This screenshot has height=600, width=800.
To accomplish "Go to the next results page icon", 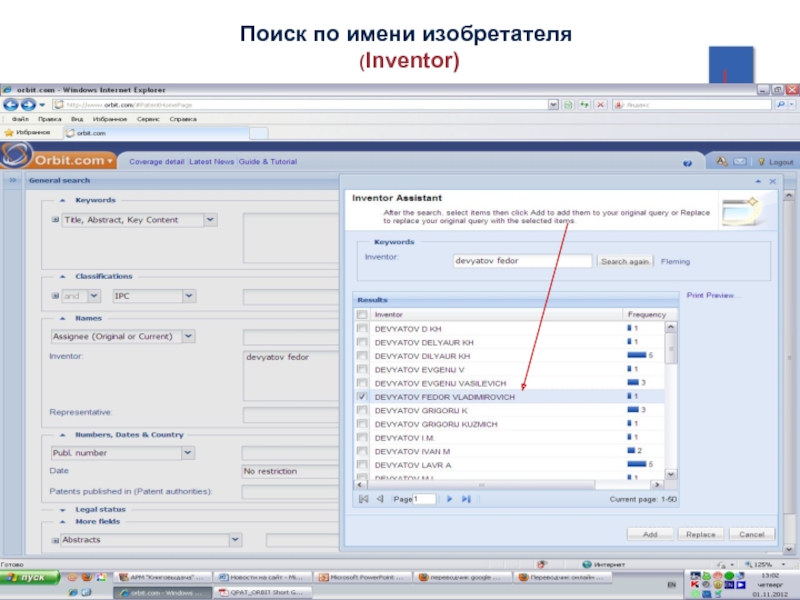I will pyautogui.click(x=449, y=499).
